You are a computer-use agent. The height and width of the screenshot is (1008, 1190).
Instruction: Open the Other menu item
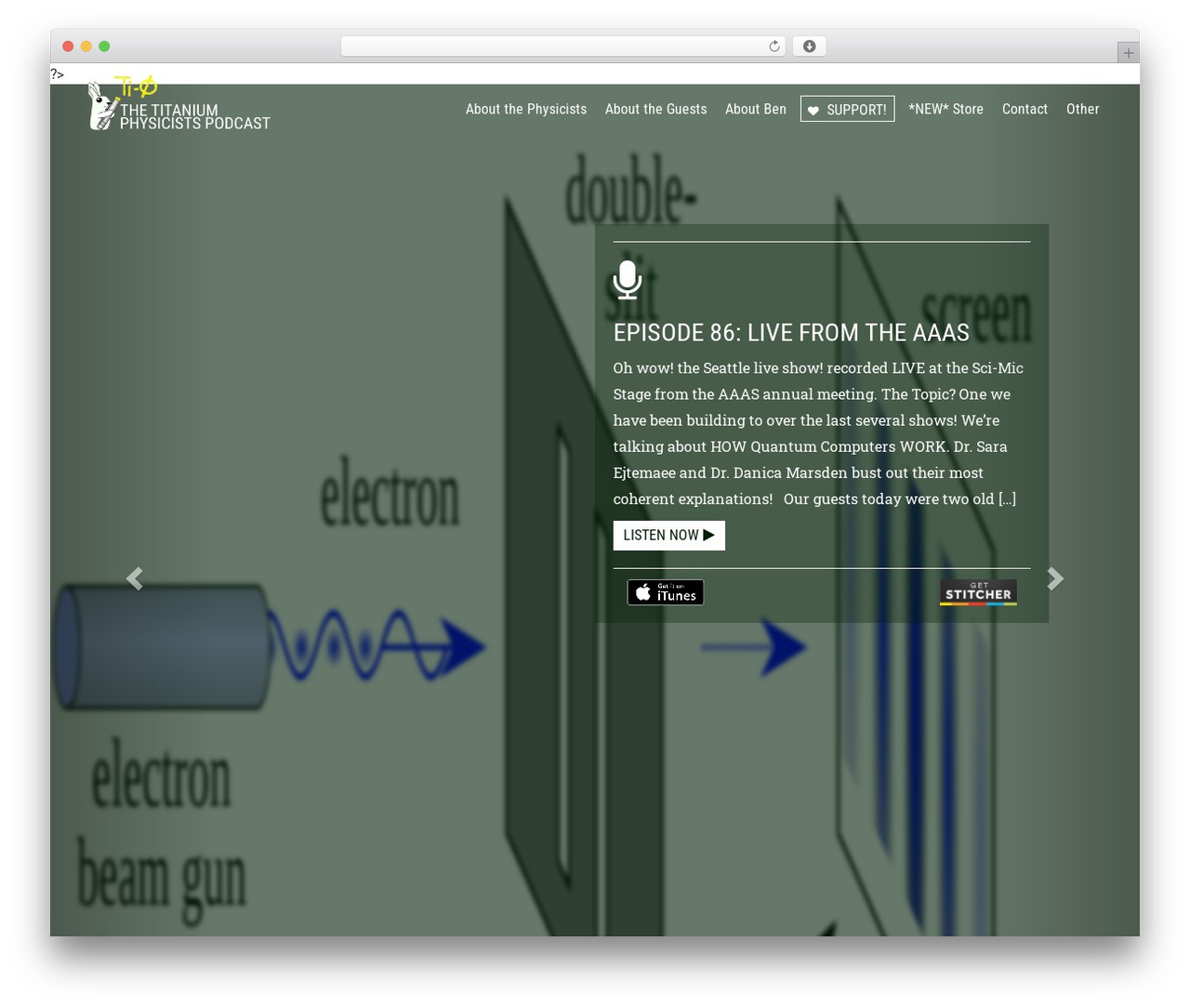click(1082, 109)
